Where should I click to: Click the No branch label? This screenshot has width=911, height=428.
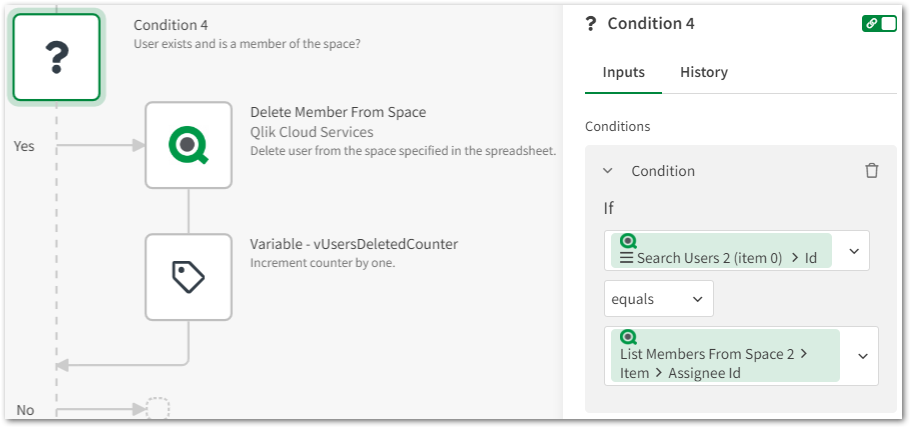pos(25,410)
